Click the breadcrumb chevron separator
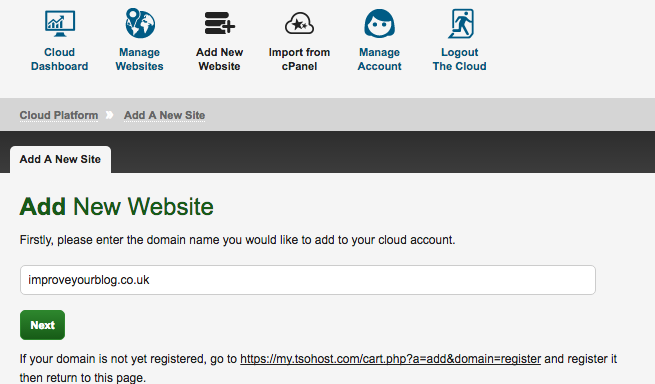The height and width of the screenshot is (384, 655). (x=109, y=115)
